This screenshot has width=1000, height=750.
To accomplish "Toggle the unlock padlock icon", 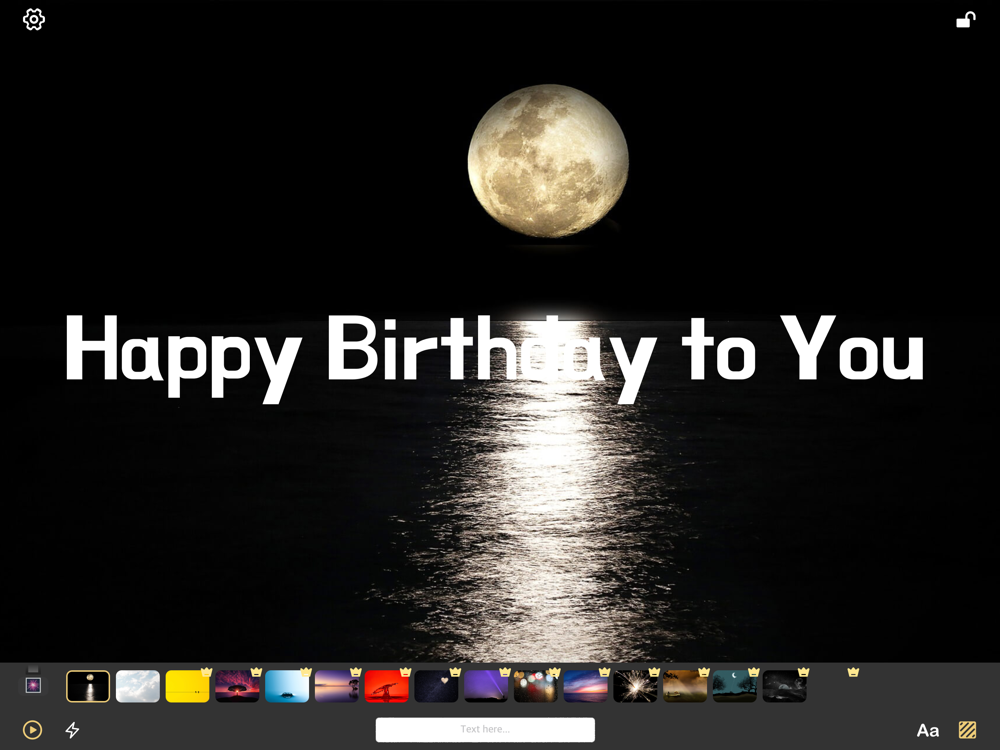I will point(966,20).
